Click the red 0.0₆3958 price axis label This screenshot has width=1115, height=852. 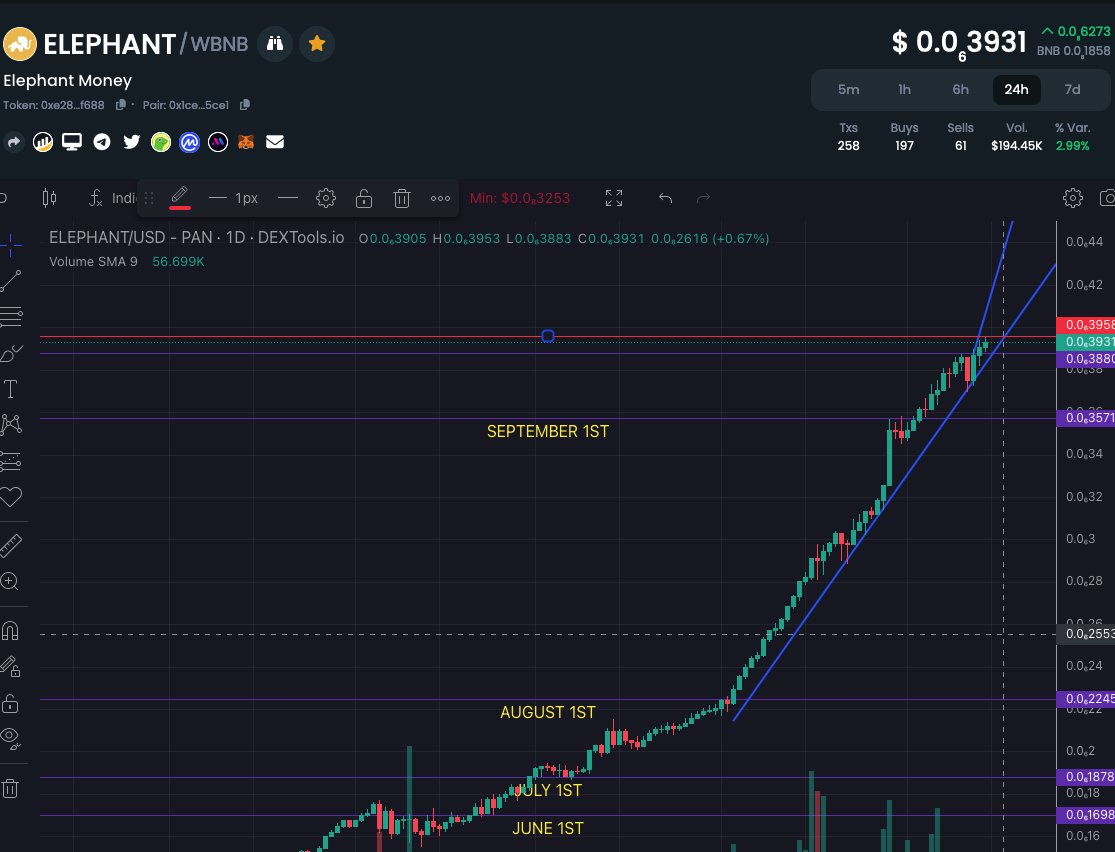point(1086,325)
